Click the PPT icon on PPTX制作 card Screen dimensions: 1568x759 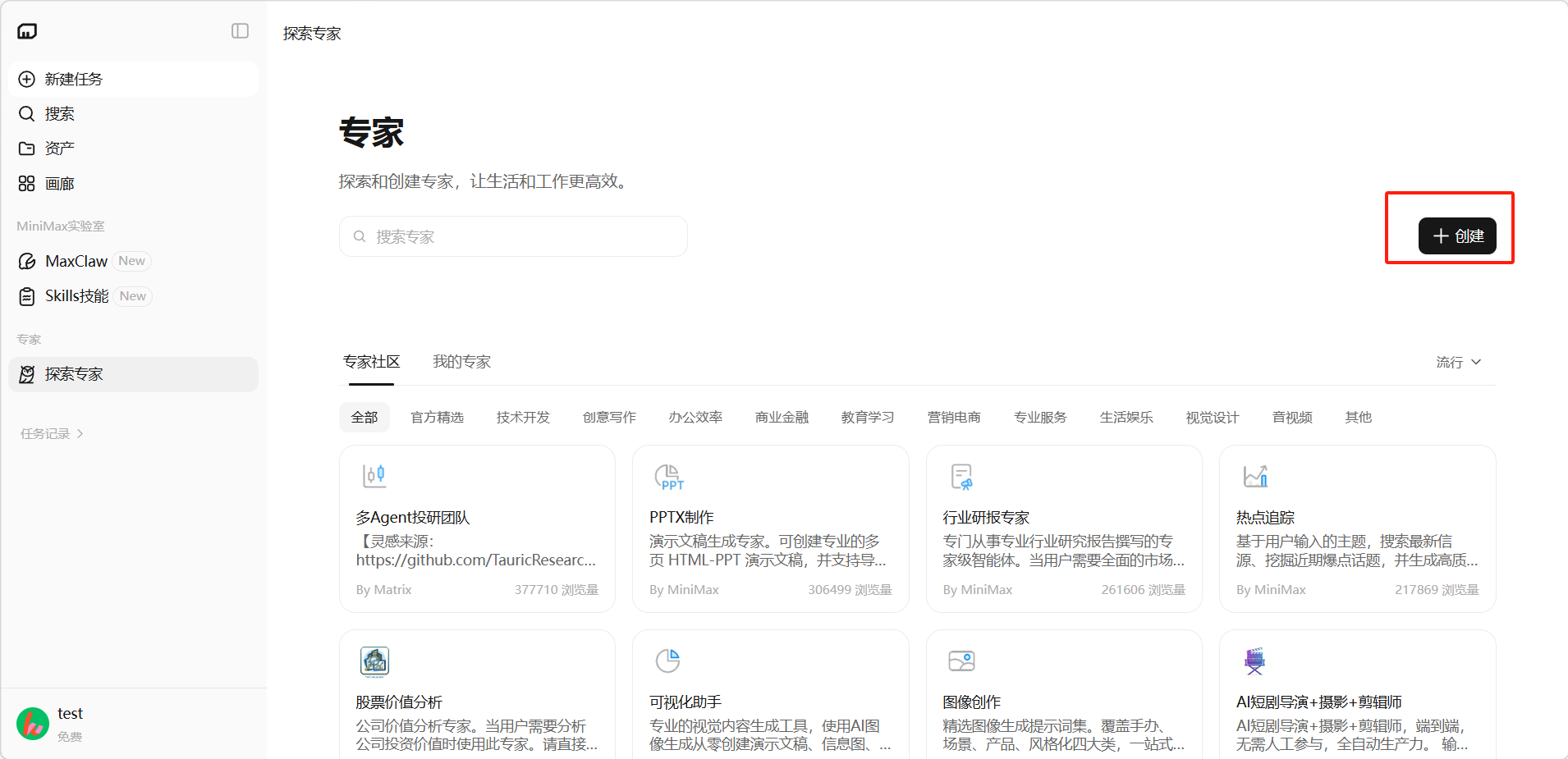pyautogui.click(x=668, y=477)
